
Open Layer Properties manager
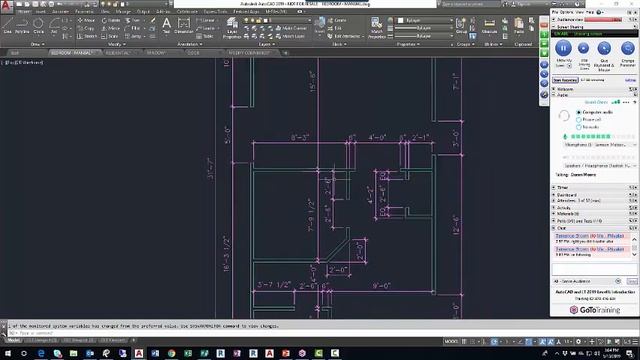[232, 28]
